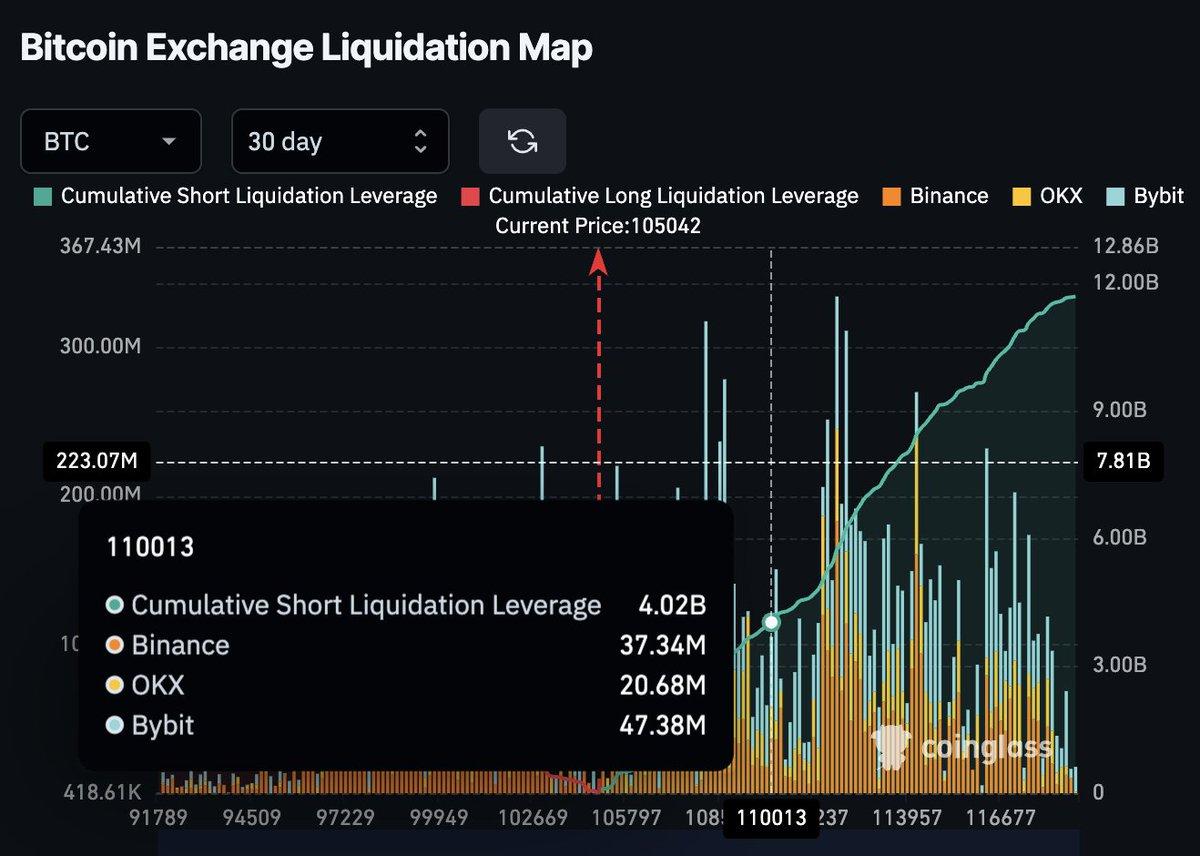This screenshot has height=856, width=1200.
Task: Open the 30 day timeframe selector
Action: click(x=340, y=141)
